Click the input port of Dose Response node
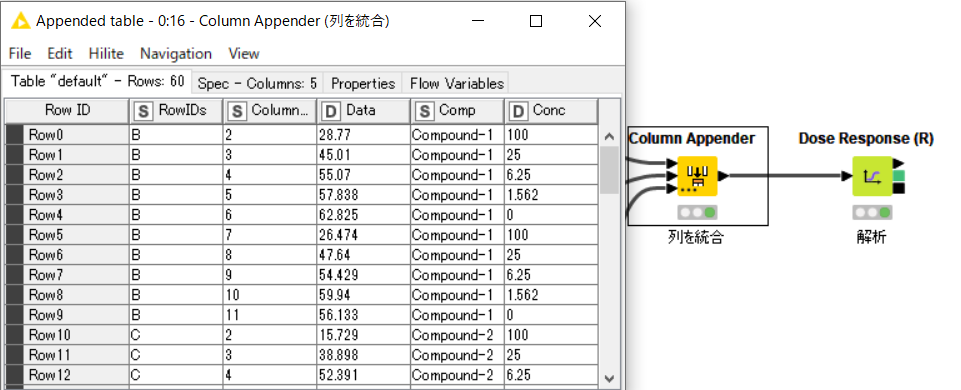The width and height of the screenshot is (961, 390). [x=847, y=177]
